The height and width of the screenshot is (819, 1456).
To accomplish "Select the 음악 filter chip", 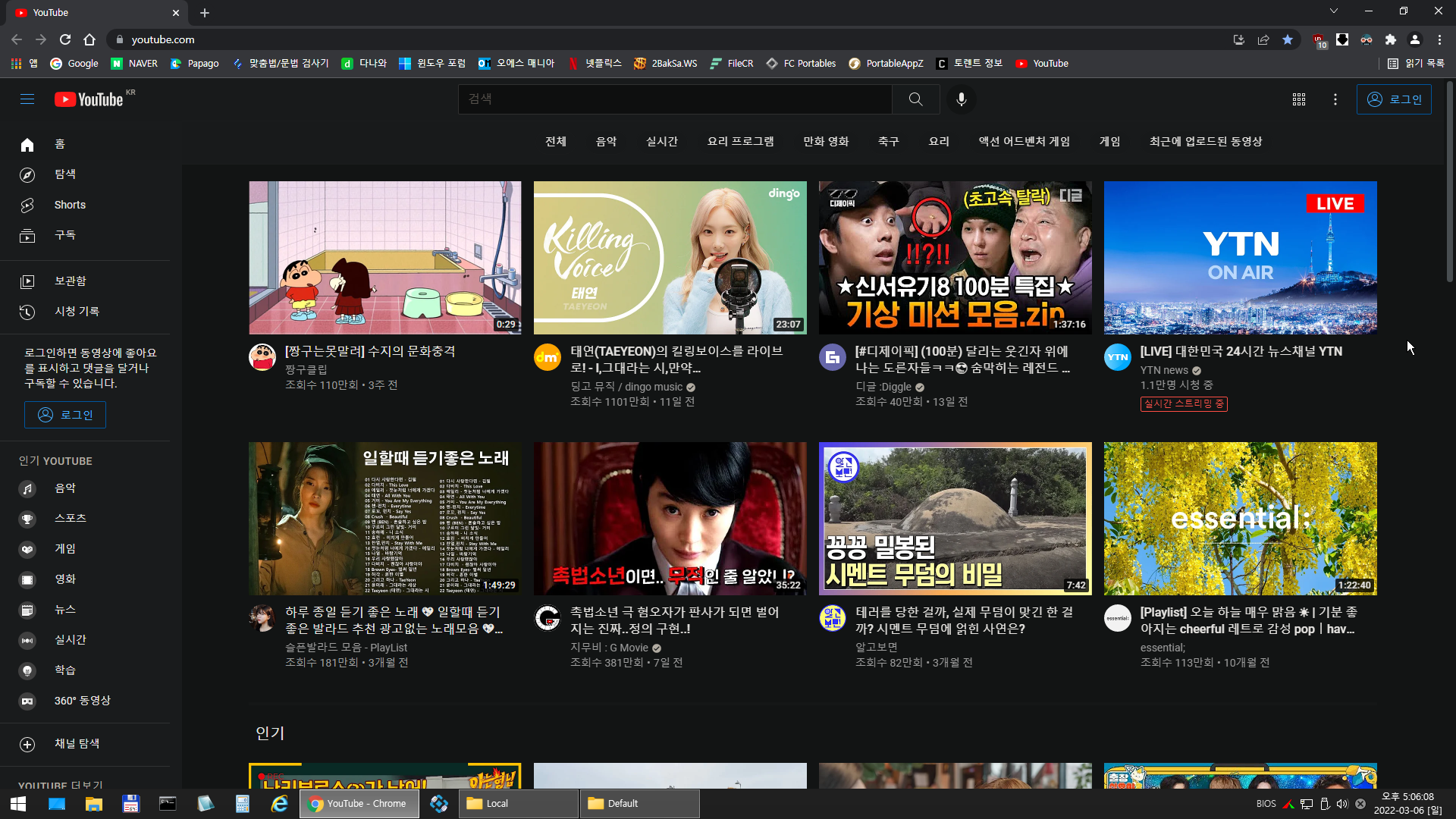I will 606,142.
